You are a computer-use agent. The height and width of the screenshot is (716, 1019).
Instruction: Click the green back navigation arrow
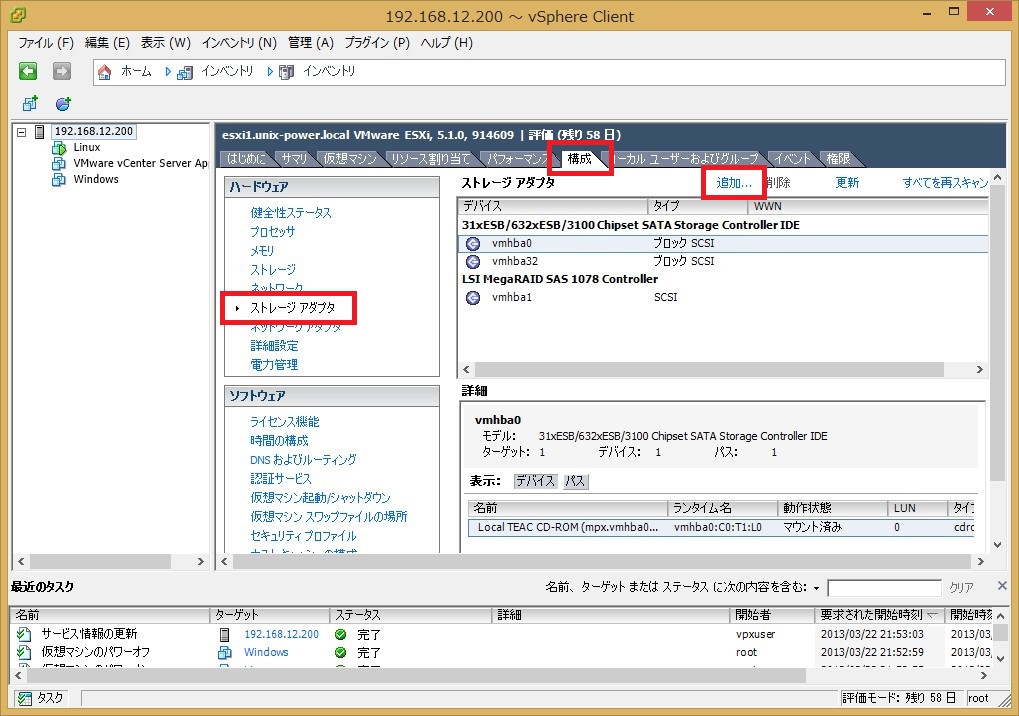(28, 71)
